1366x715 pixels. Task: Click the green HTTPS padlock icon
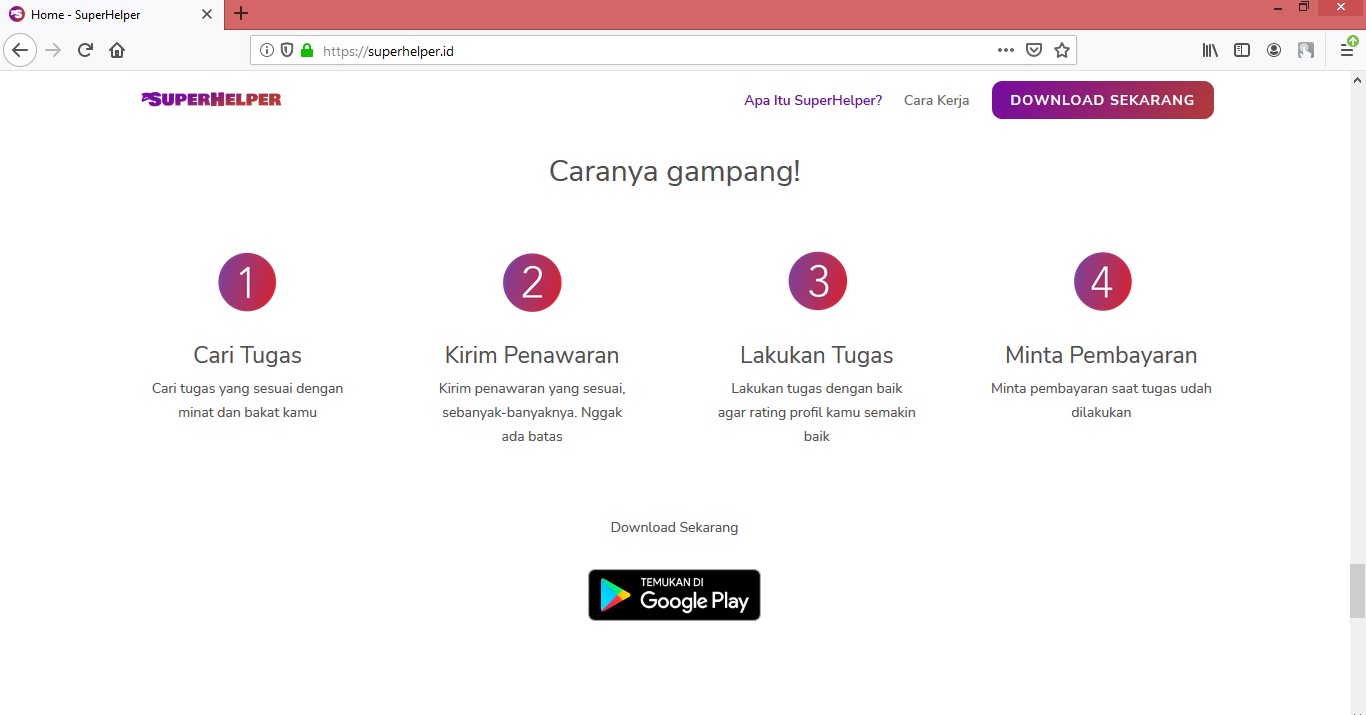tap(306, 50)
